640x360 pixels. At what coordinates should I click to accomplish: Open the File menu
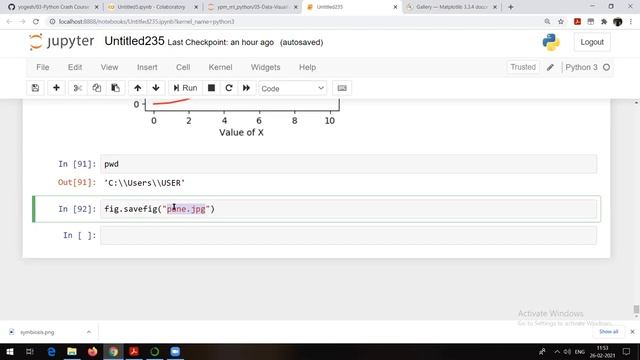(43, 67)
